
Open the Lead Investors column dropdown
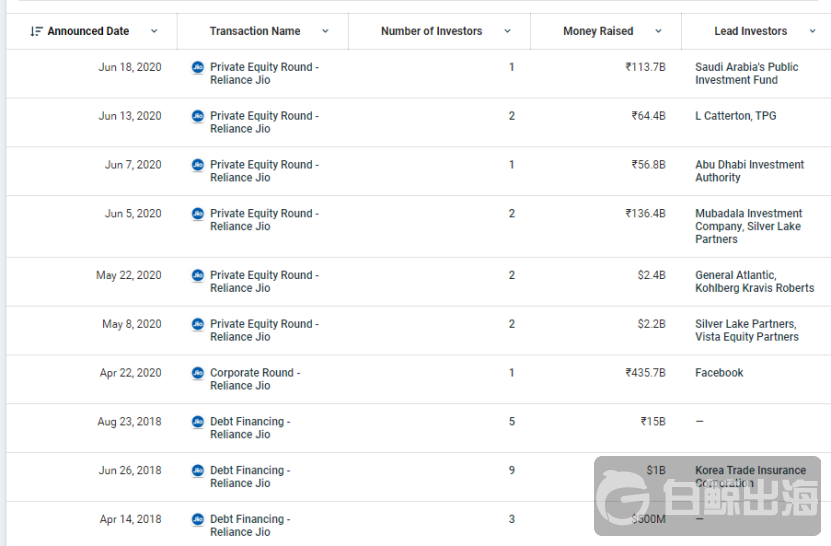click(812, 32)
